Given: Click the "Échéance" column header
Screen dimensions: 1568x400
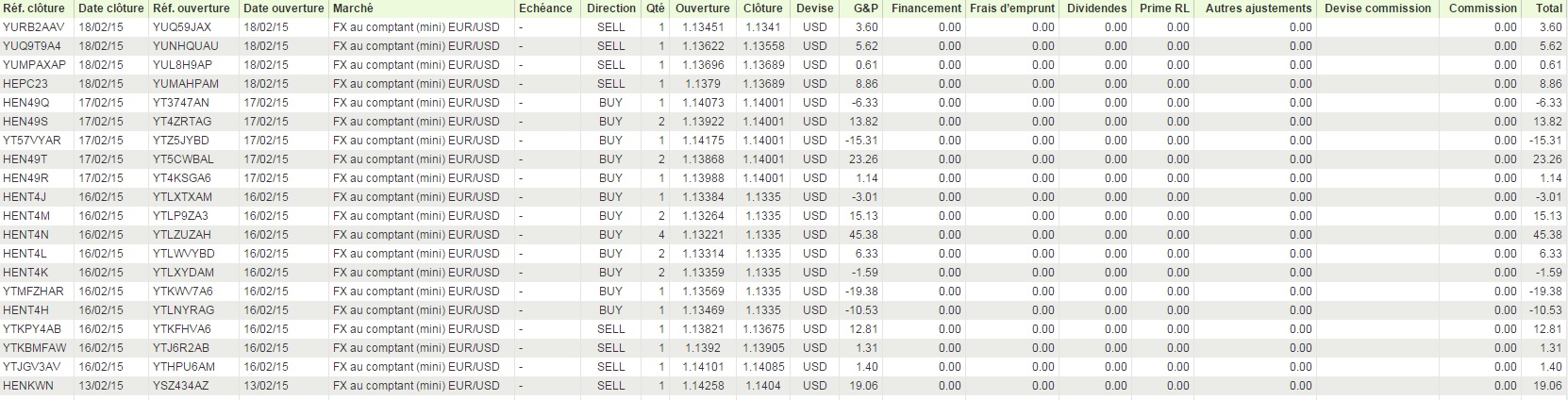Looking at the screenshot, I should point(545,8).
